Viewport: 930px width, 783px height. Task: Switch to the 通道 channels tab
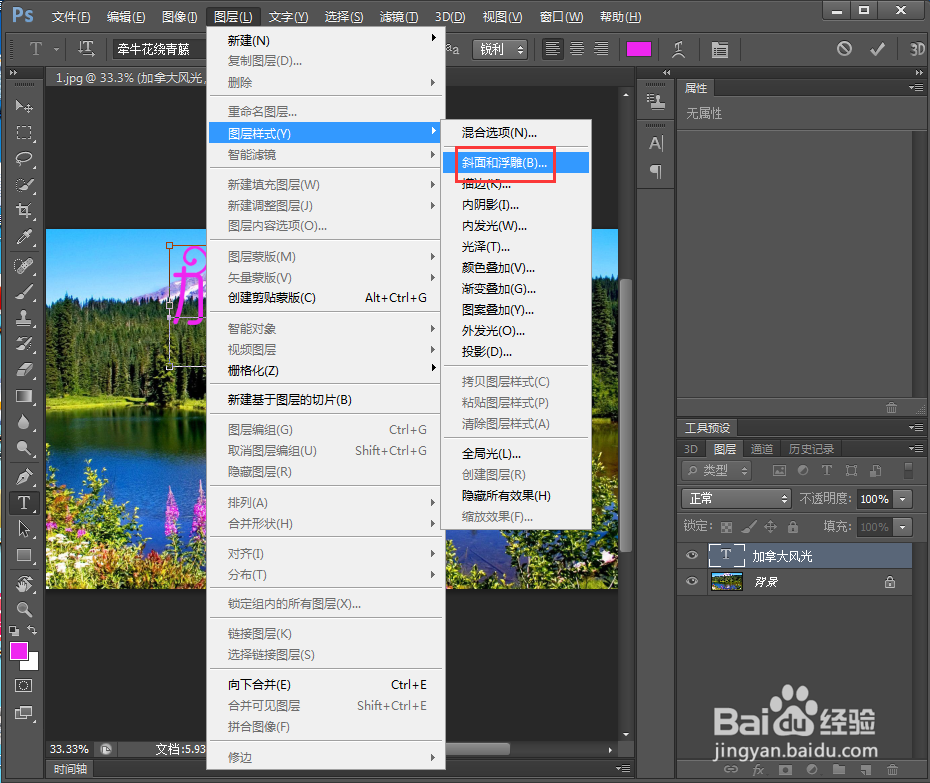(x=761, y=448)
